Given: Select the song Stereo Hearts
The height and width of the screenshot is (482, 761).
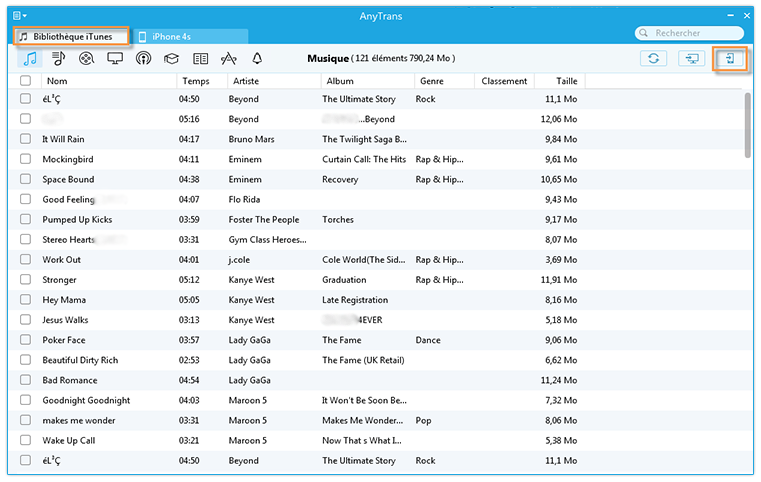Looking at the screenshot, I should (68, 240).
